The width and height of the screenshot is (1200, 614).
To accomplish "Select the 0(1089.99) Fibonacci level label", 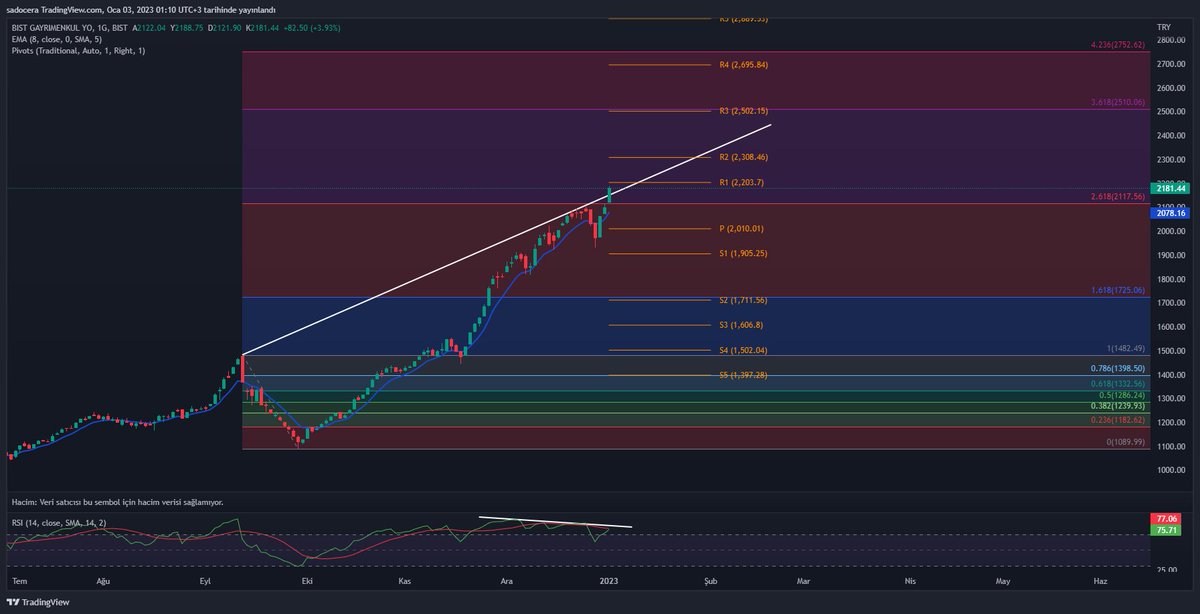I will 1125,442.
